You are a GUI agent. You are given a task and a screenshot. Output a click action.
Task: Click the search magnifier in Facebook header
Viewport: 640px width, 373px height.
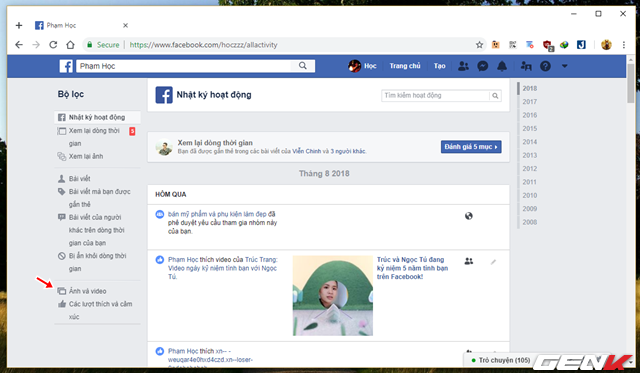(x=302, y=66)
